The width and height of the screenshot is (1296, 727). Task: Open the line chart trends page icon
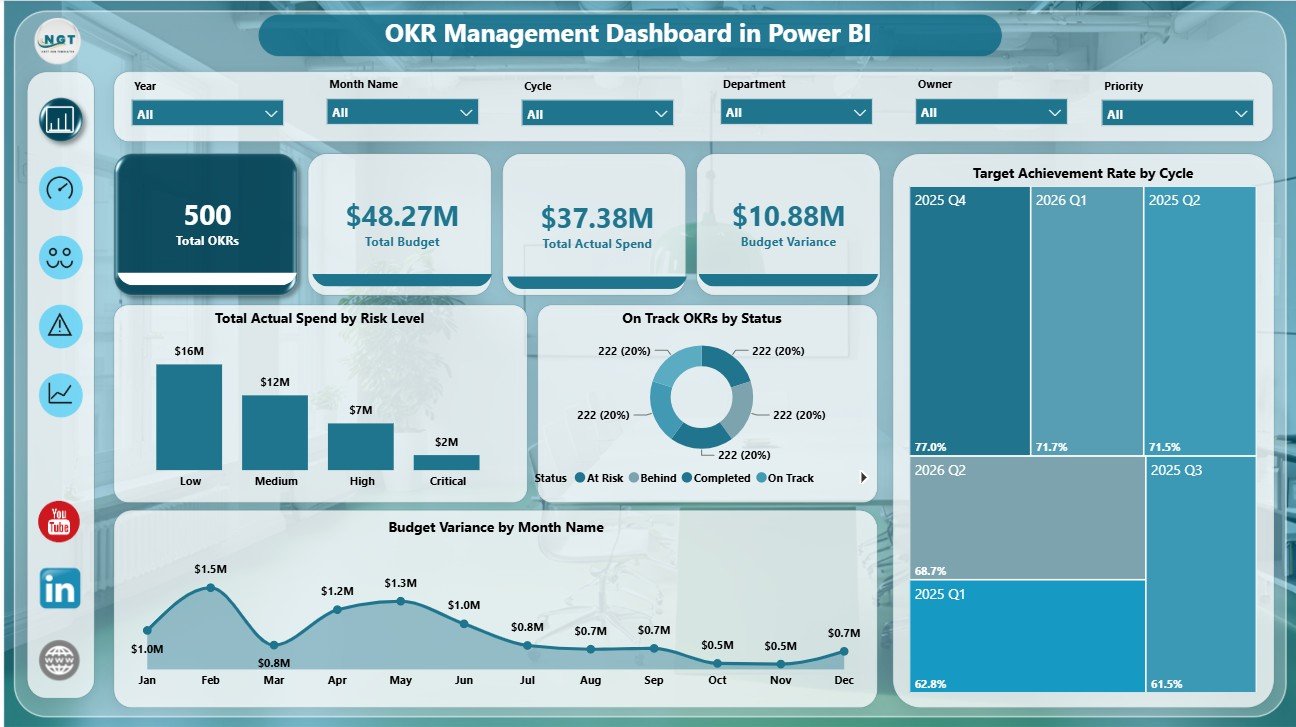point(61,393)
